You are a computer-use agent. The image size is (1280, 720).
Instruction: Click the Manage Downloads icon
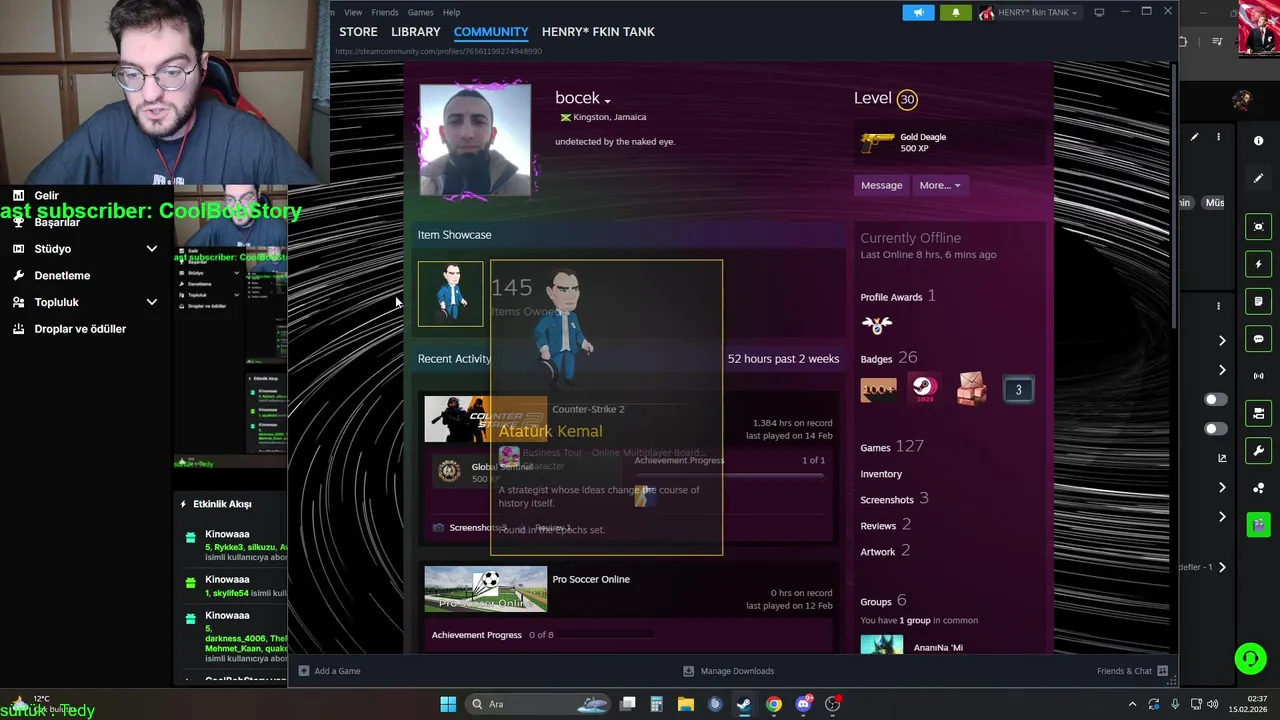pyautogui.click(x=688, y=671)
